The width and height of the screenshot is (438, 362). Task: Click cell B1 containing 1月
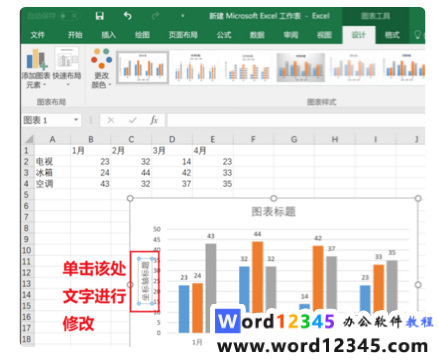91,151
